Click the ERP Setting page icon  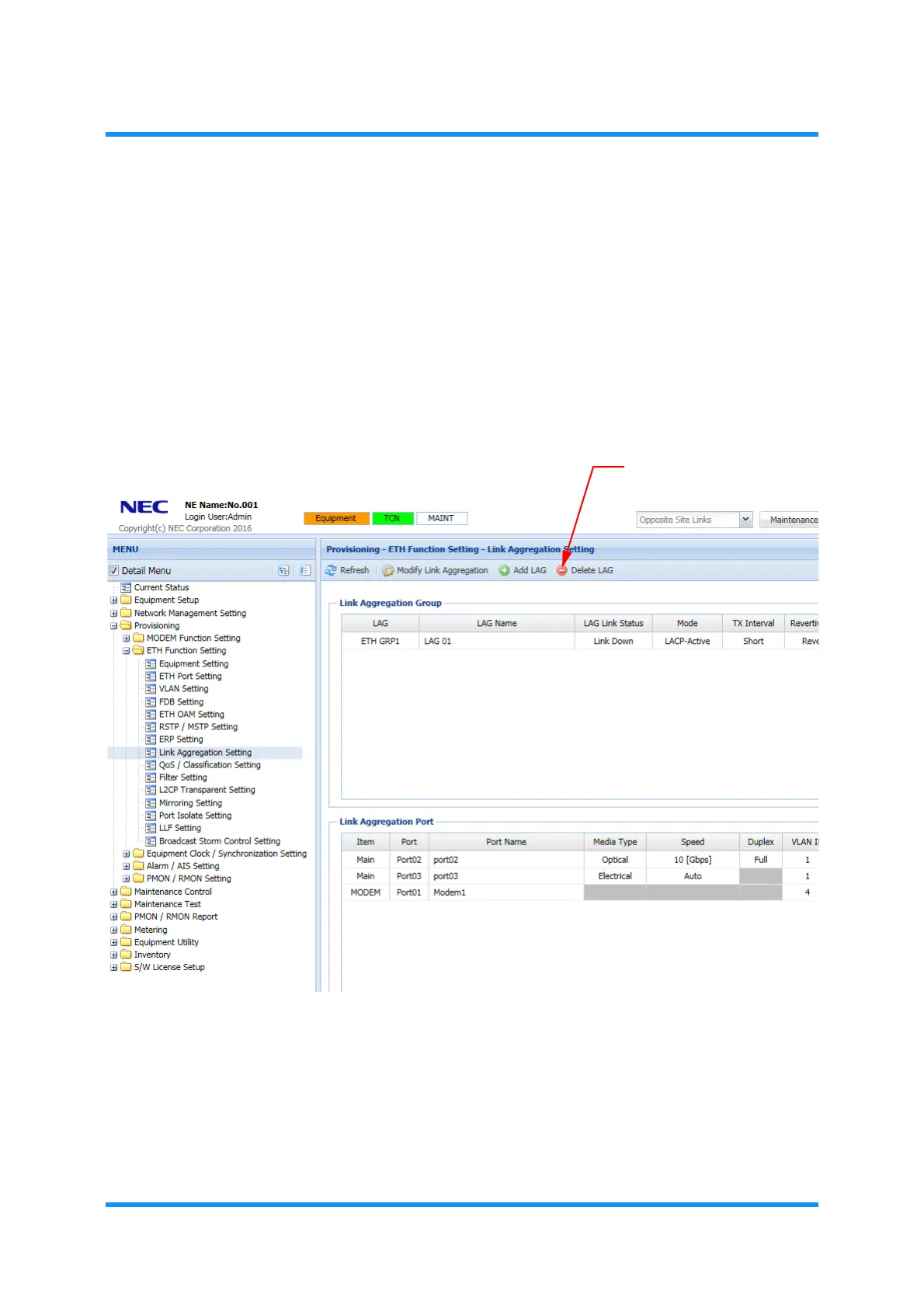click(151, 739)
